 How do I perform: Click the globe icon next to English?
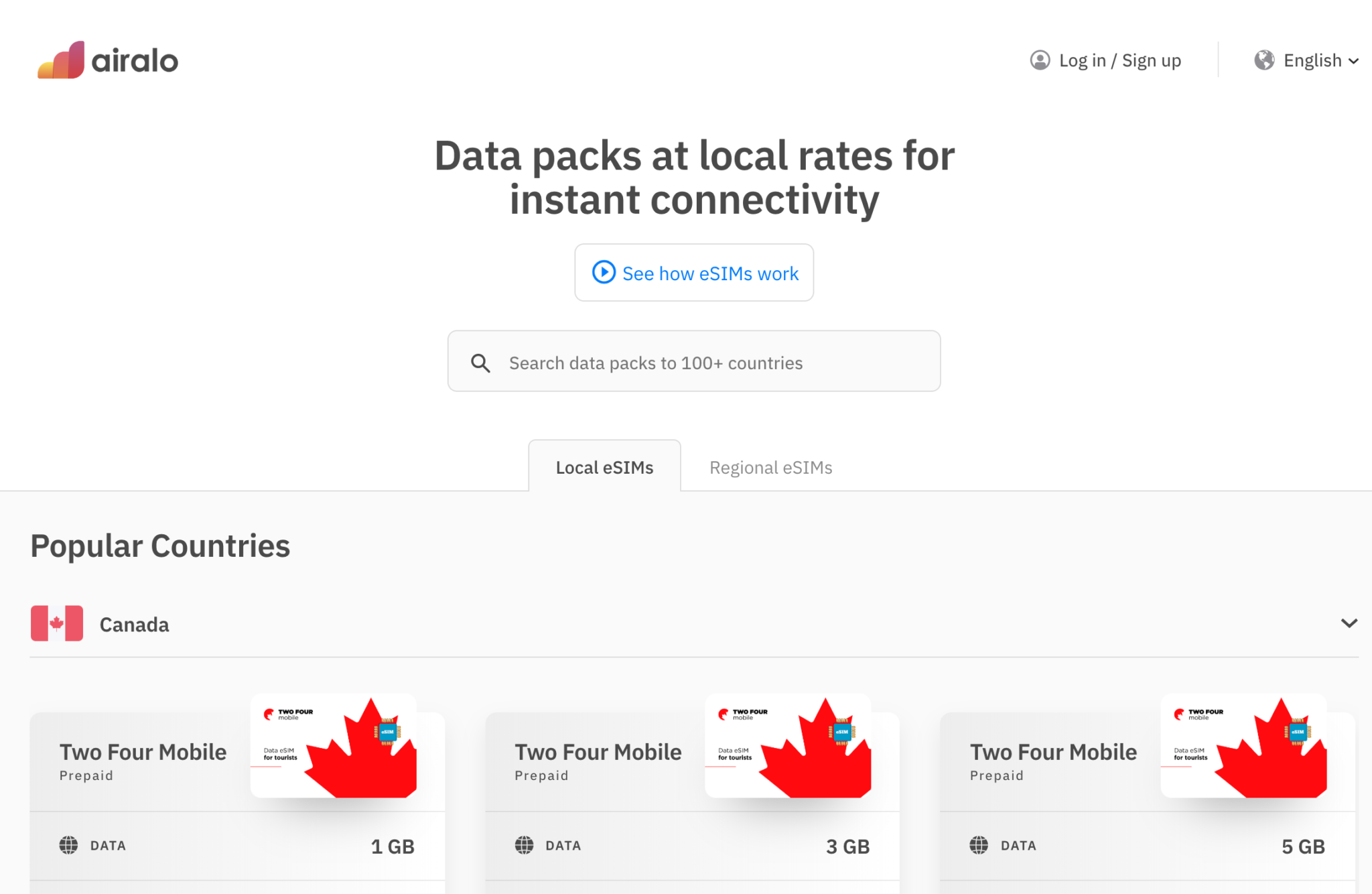point(1265,60)
